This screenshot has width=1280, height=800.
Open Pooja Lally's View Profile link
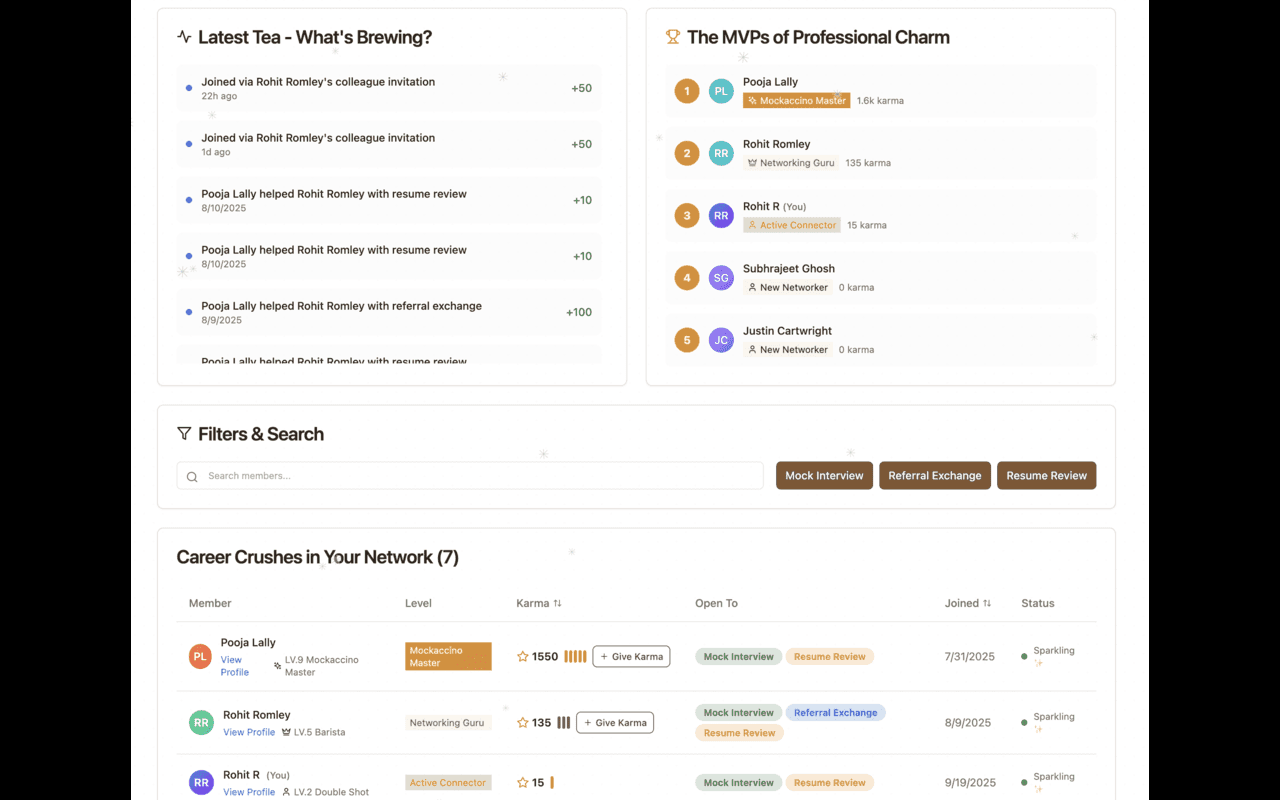click(x=234, y=666)
